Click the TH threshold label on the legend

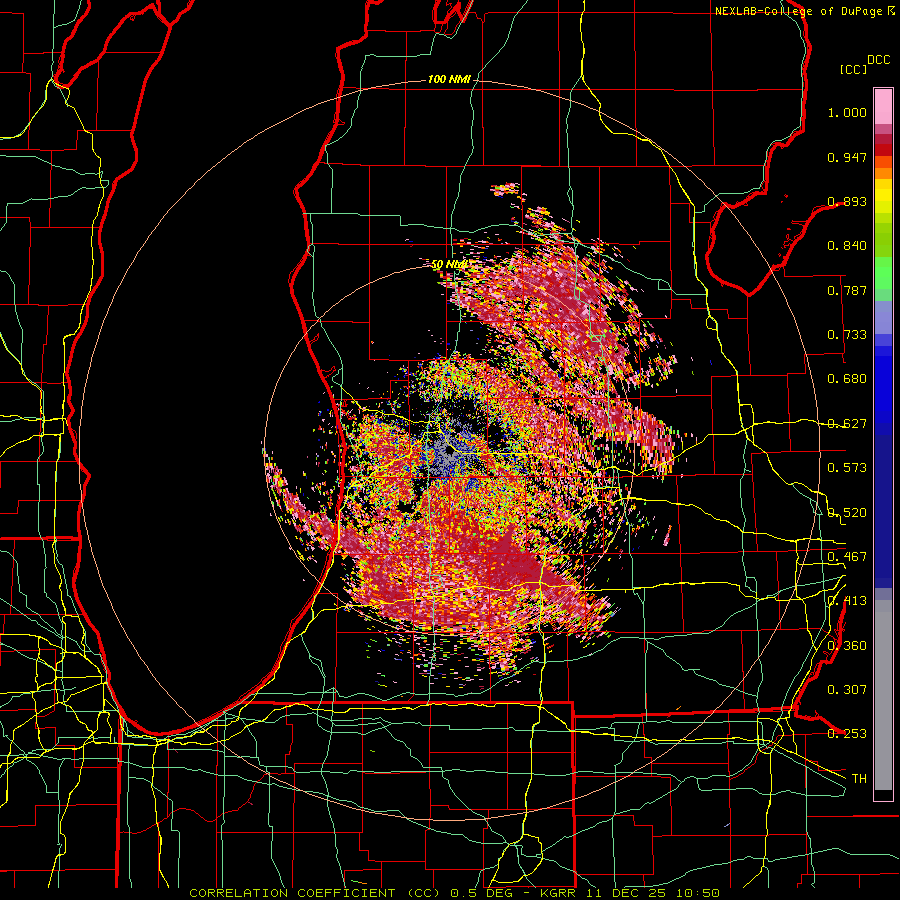pos(859,779)
